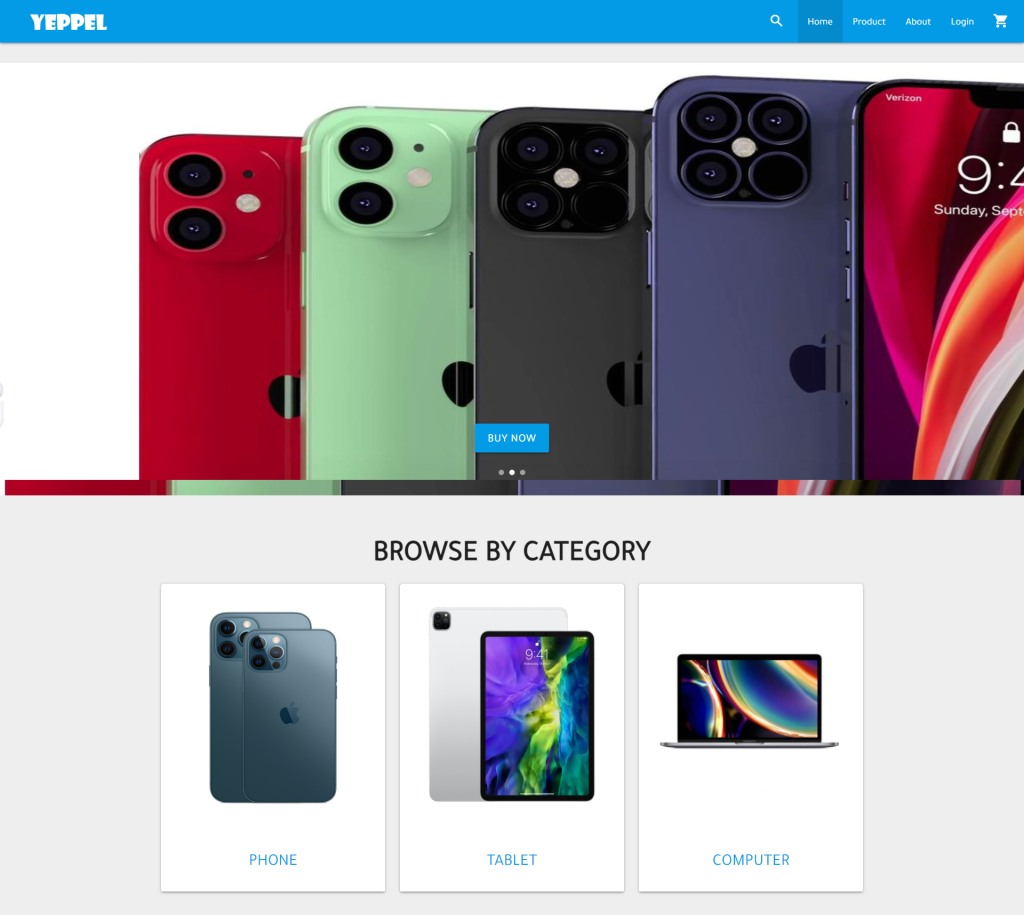This screenshot has height=915, width=1024.
Task: Open the Product menu item
Action: pos(869,22)
